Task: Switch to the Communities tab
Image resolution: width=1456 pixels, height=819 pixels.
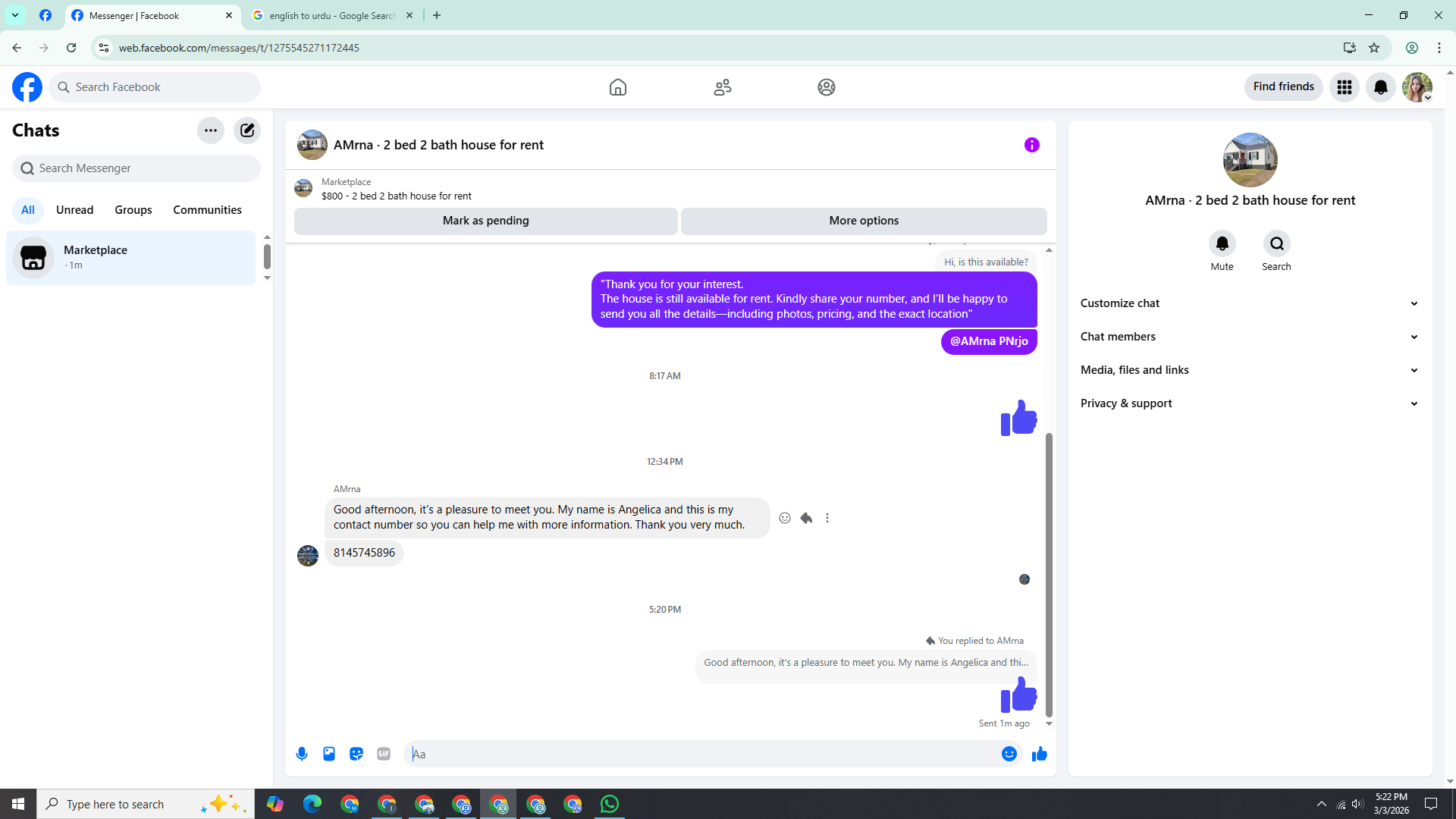Action: (207, 210)
